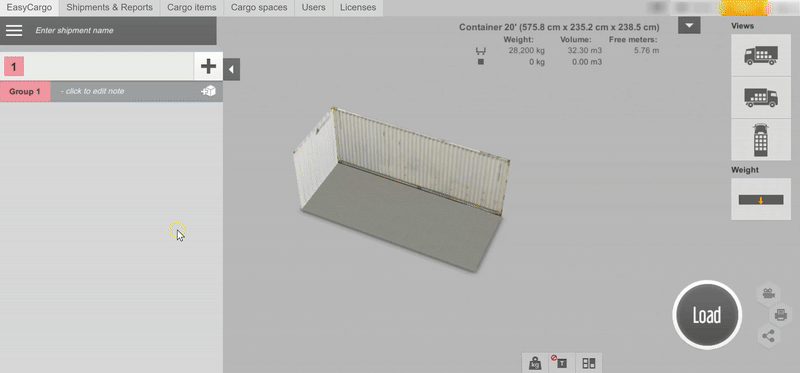This screenshot has height=373, width=800.
Task: Add a new group with plus button
Action: (208, 66)
